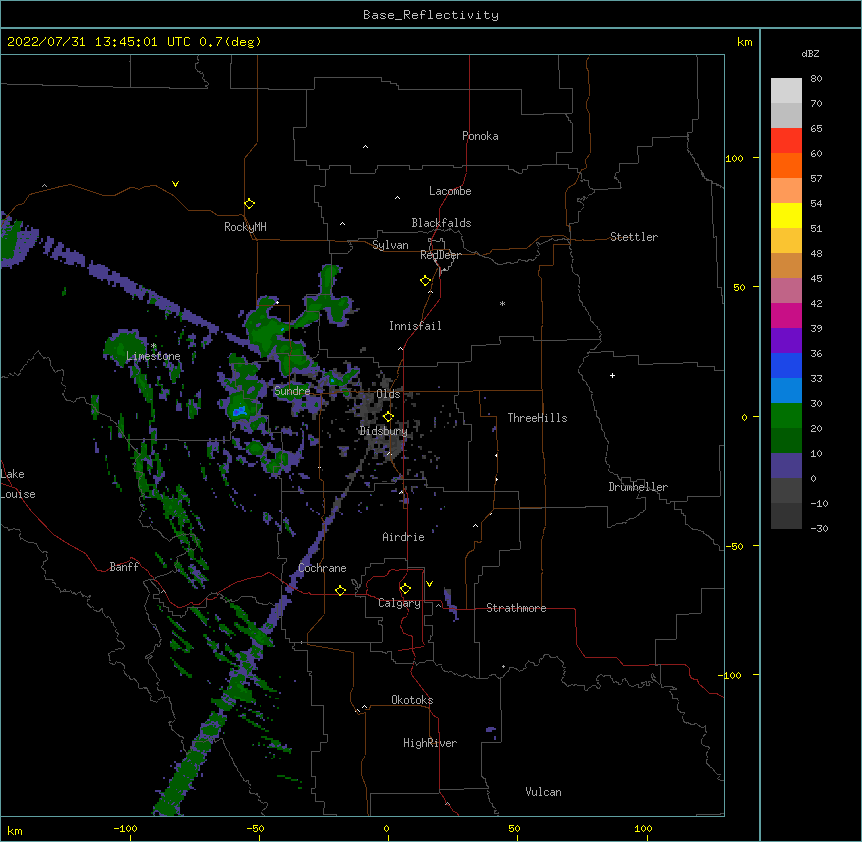
Task: Select the dusty pink 45–42 dBZ swatch
Action: pyautogui.click(x=786, y=291)
